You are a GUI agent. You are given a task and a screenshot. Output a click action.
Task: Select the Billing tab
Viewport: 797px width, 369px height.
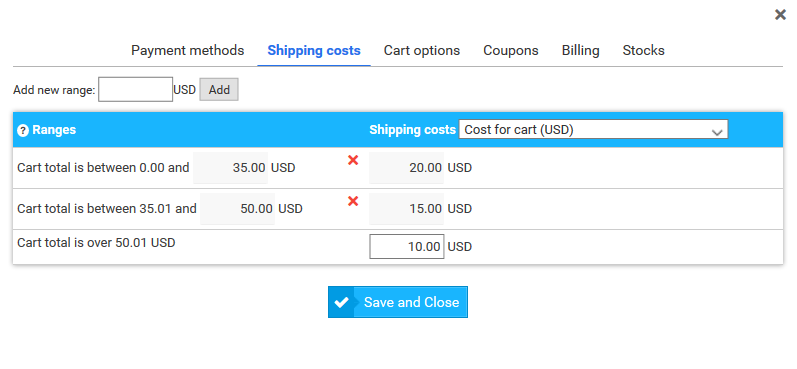pyautogui.click(x=580, y=50)
